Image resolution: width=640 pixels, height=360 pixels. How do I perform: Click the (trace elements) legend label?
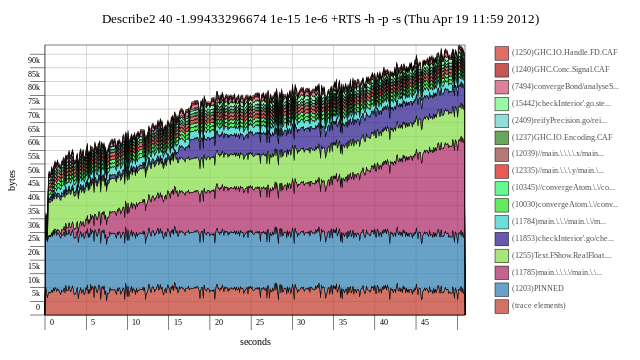click(x=539, y=306)
